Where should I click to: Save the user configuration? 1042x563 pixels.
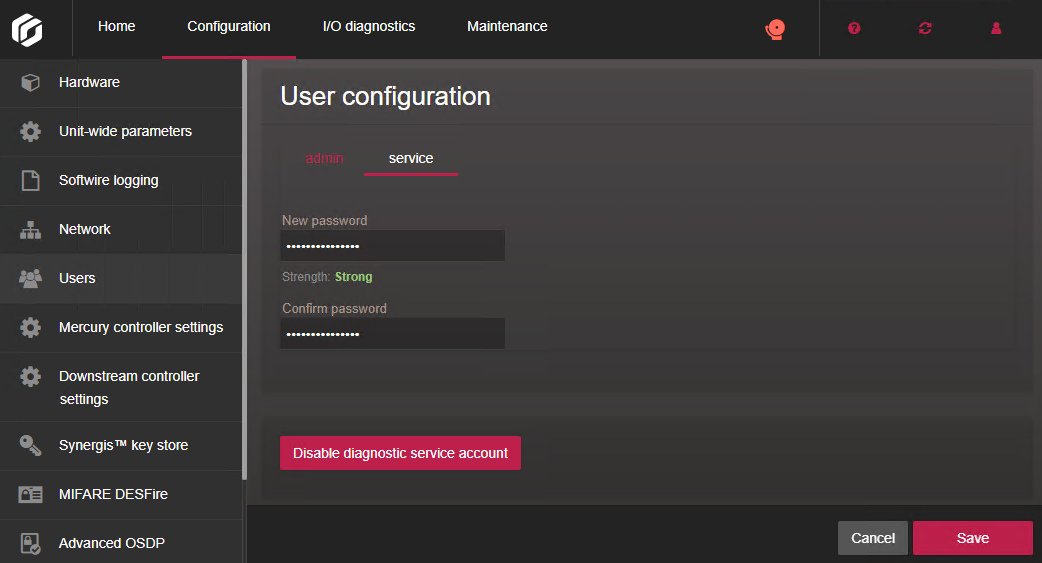pos(972,538)
